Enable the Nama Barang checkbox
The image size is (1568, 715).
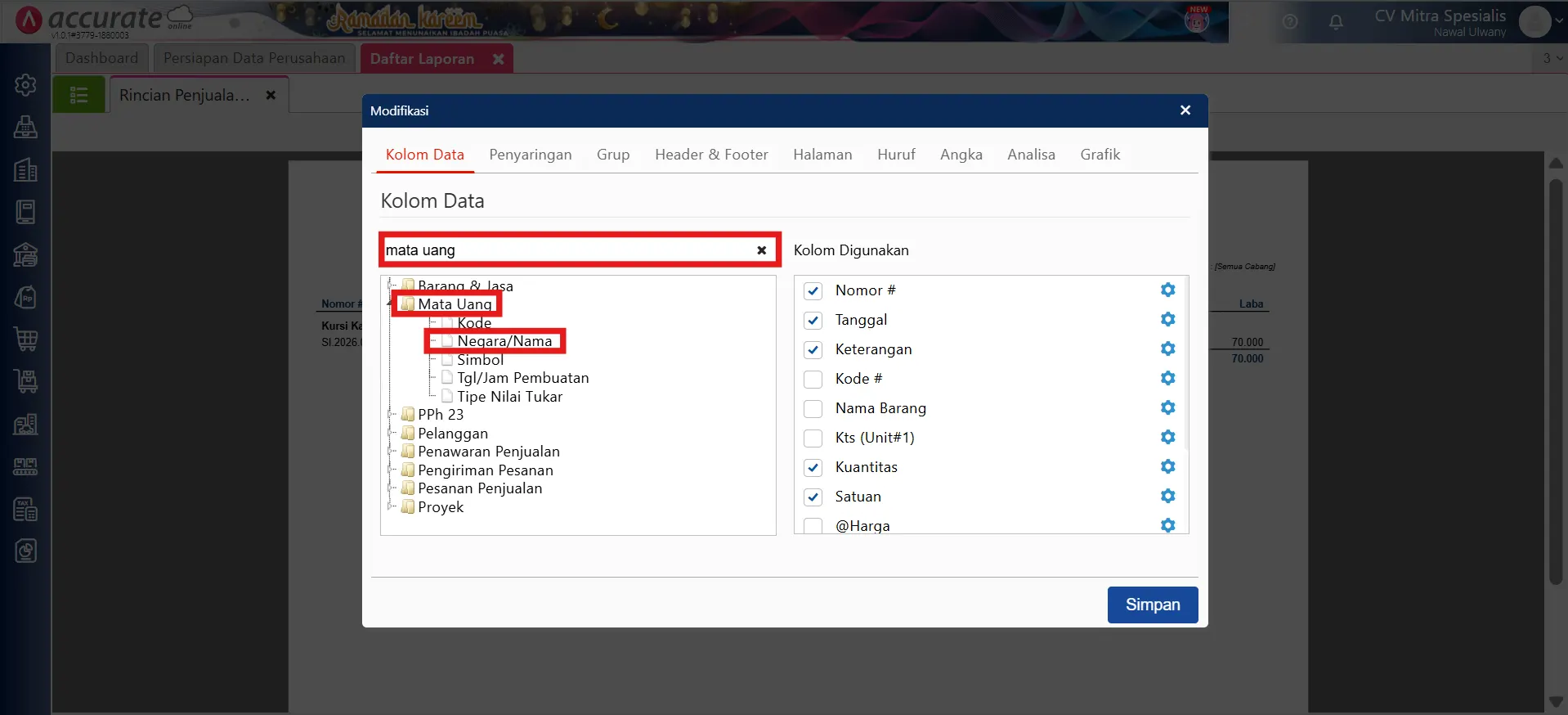tap(813, 409)
